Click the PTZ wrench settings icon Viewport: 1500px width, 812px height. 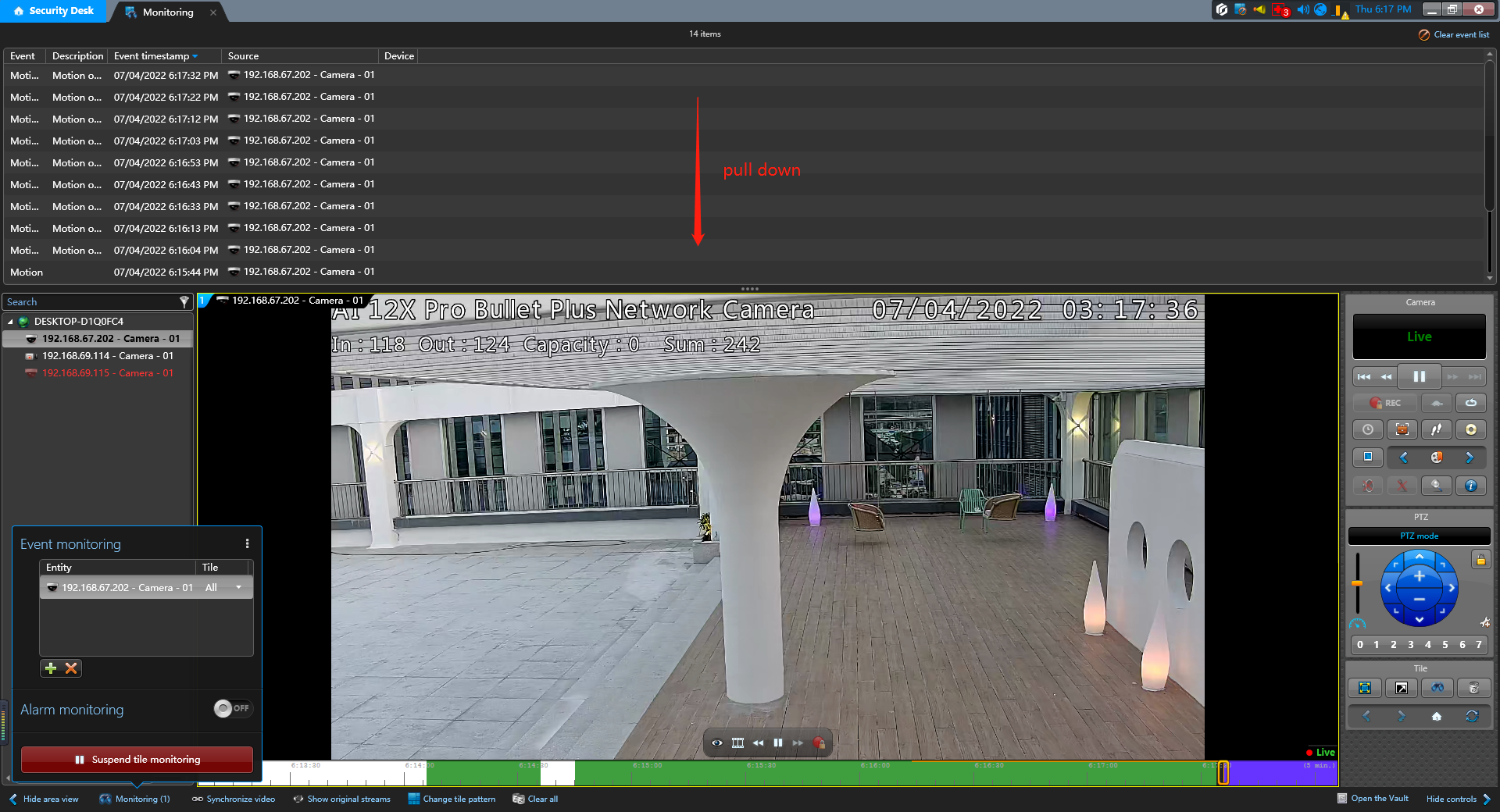click(1484, 622)
